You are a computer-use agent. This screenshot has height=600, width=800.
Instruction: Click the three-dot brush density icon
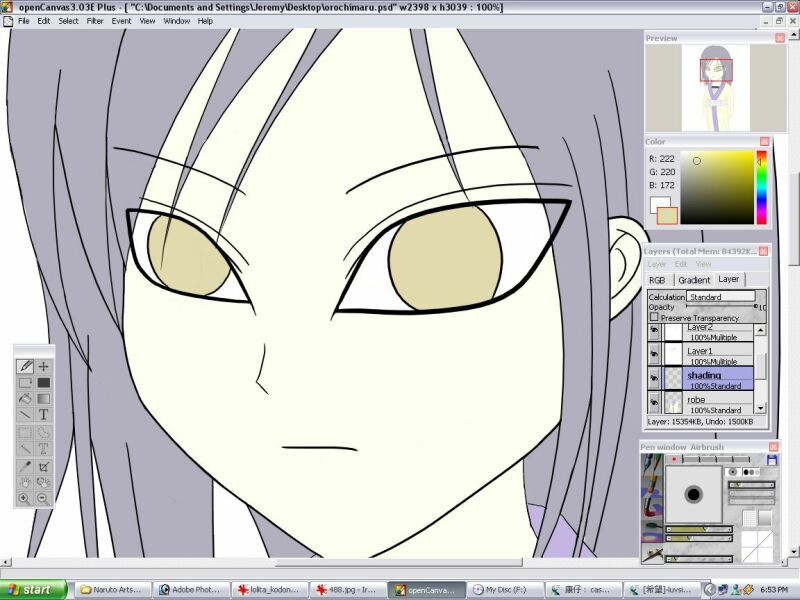751,472
